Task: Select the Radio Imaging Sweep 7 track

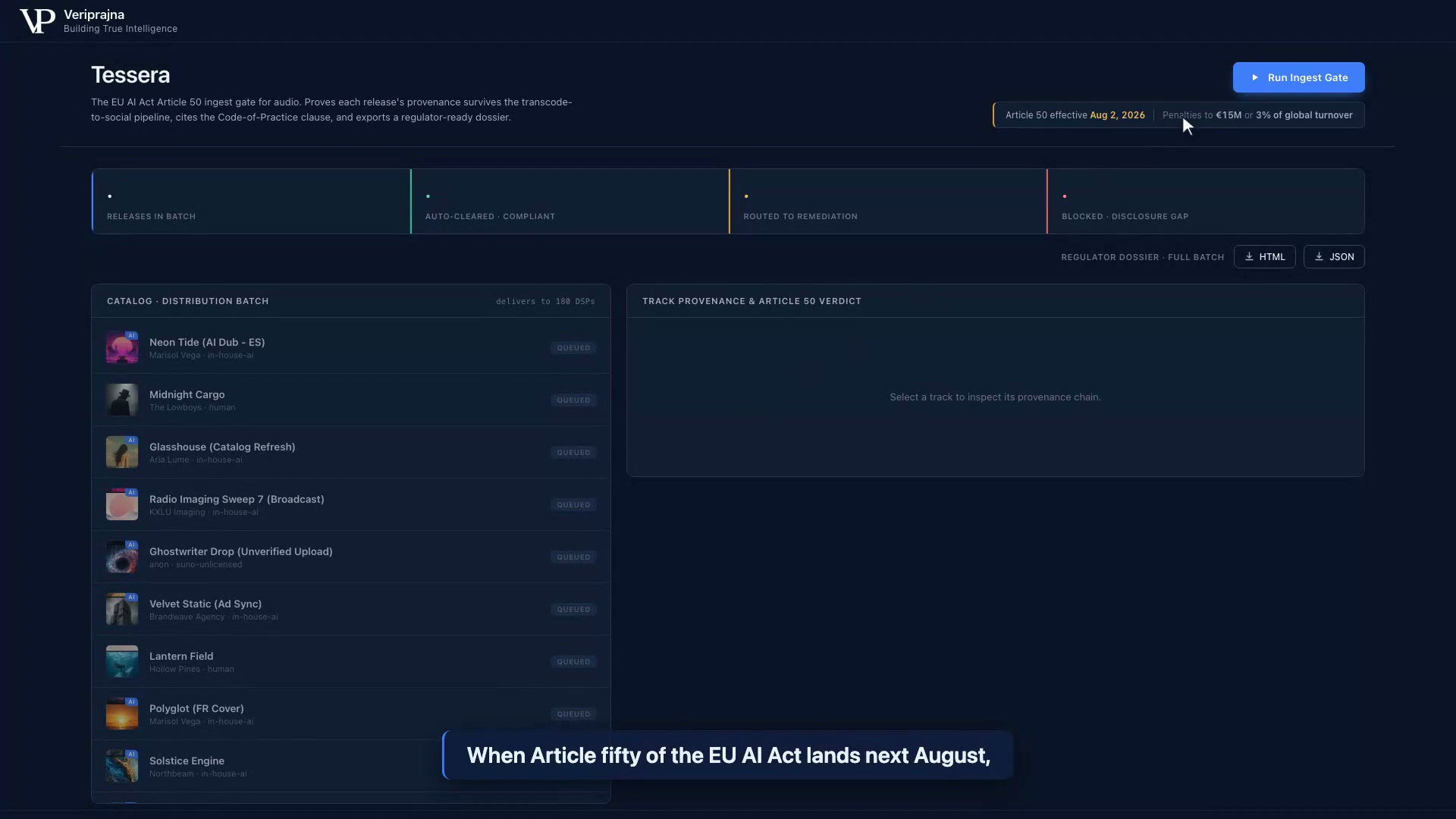Action: pyautogui.click(x=351, y=504)
